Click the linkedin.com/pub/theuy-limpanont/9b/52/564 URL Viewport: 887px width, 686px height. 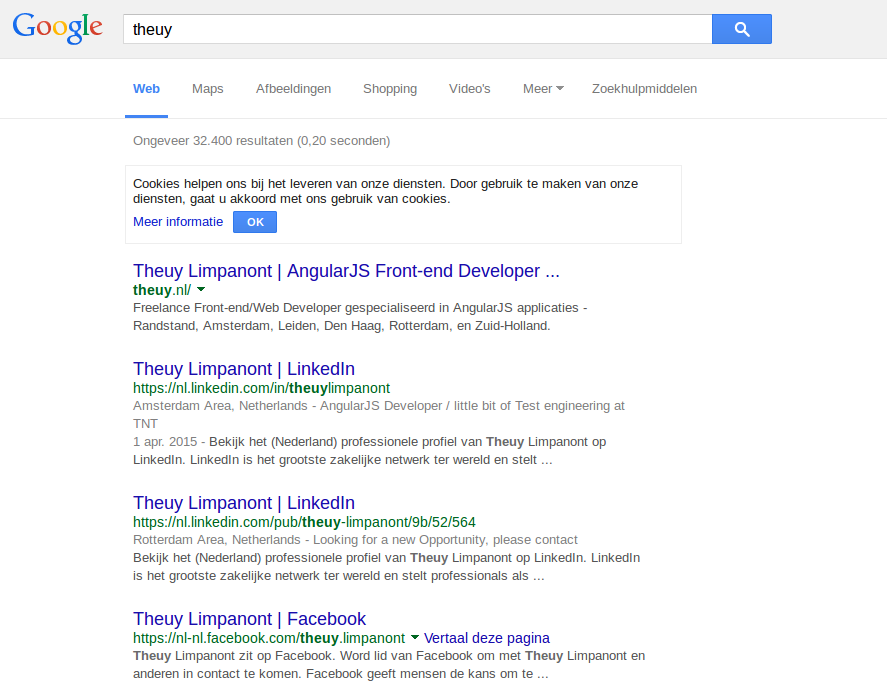click(x=304, y=522)
